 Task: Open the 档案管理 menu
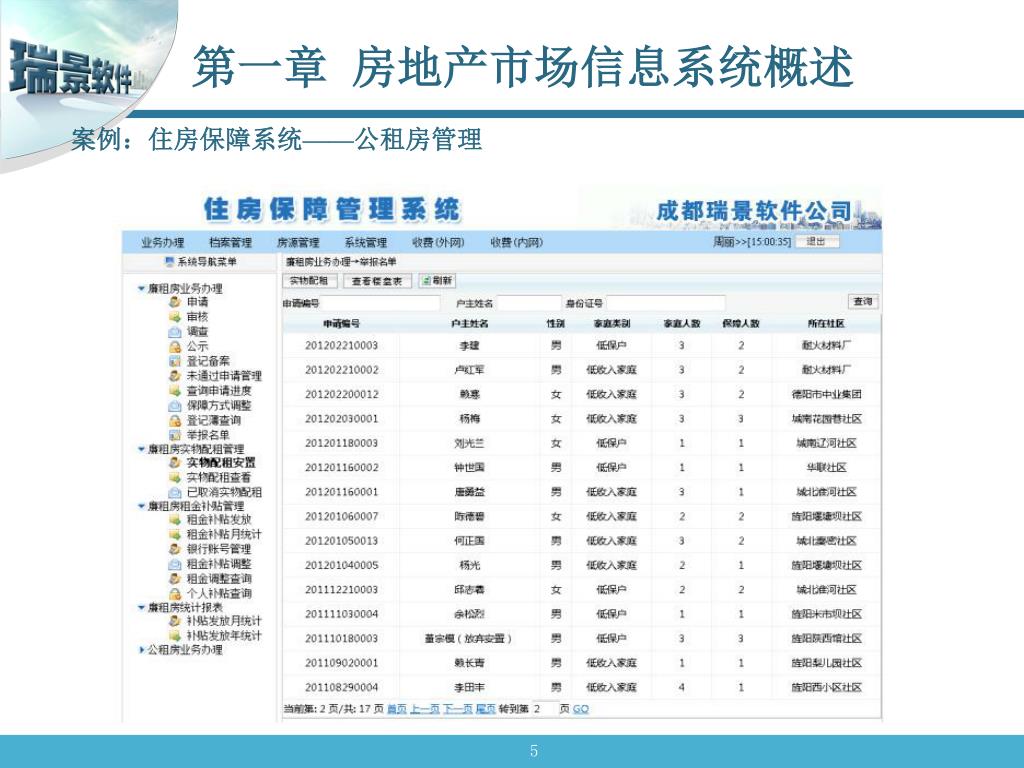coord(231,242)
